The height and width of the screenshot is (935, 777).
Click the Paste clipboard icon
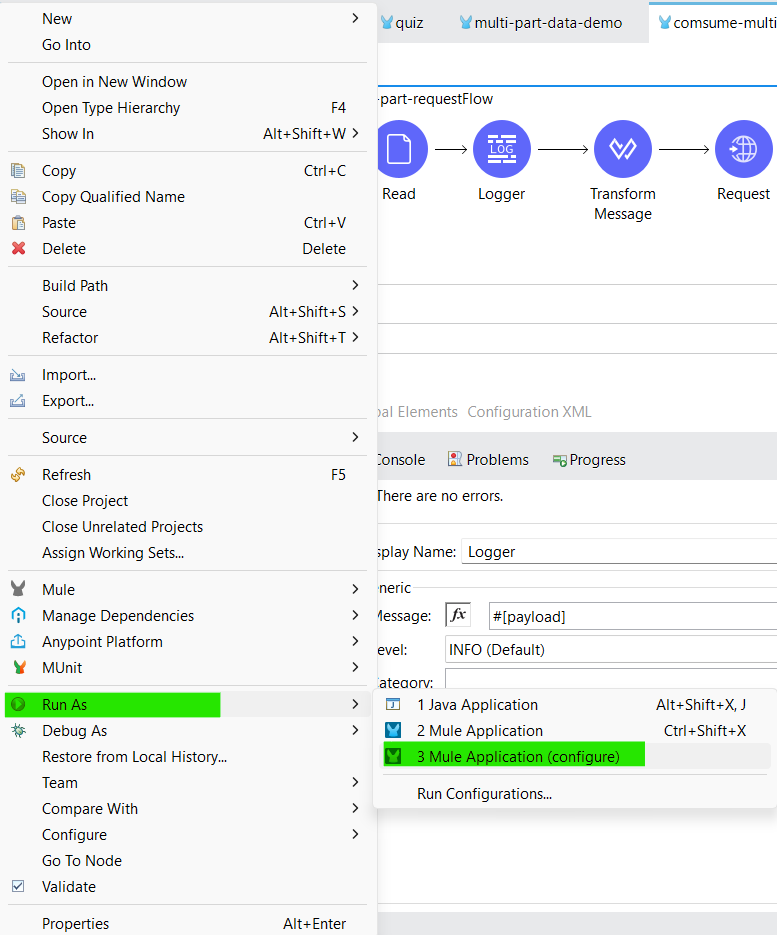(18, 223)
